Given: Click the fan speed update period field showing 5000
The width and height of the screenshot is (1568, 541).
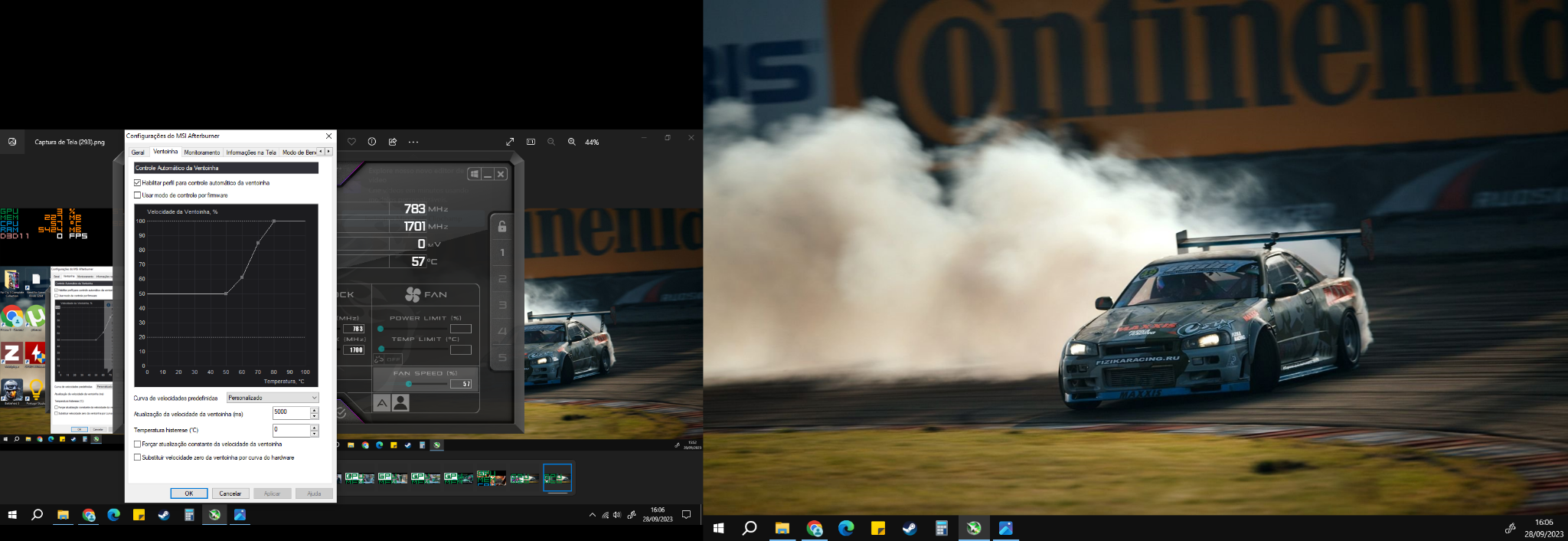Looking at the screenshot, I should [291, 412].
